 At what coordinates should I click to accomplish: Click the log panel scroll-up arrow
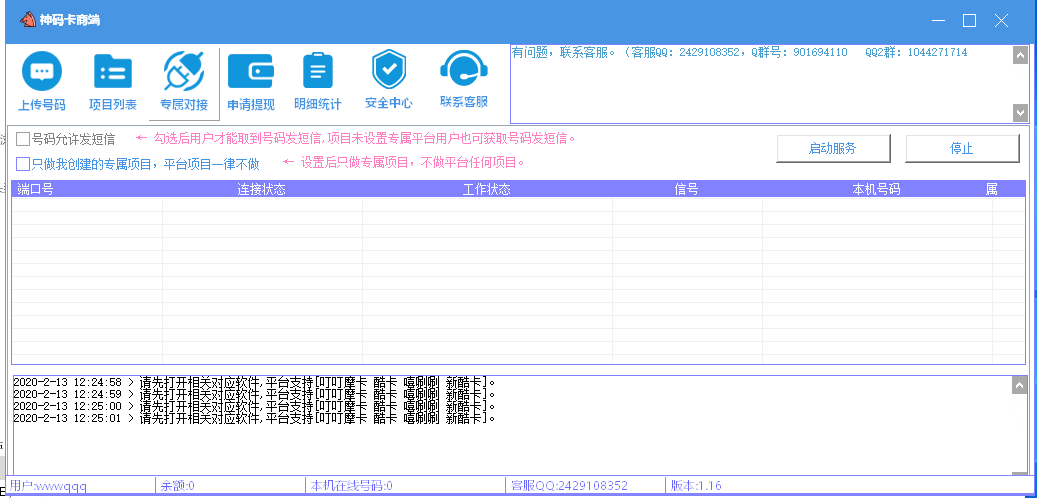(x=1019, y=385)
